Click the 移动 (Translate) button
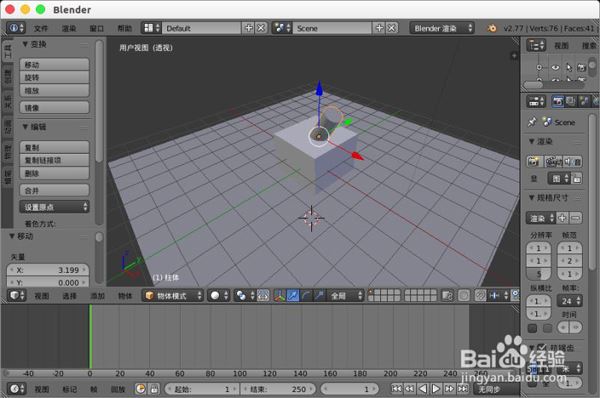The width and height of the screenshot is (600, 398). (x=54, y=65)
